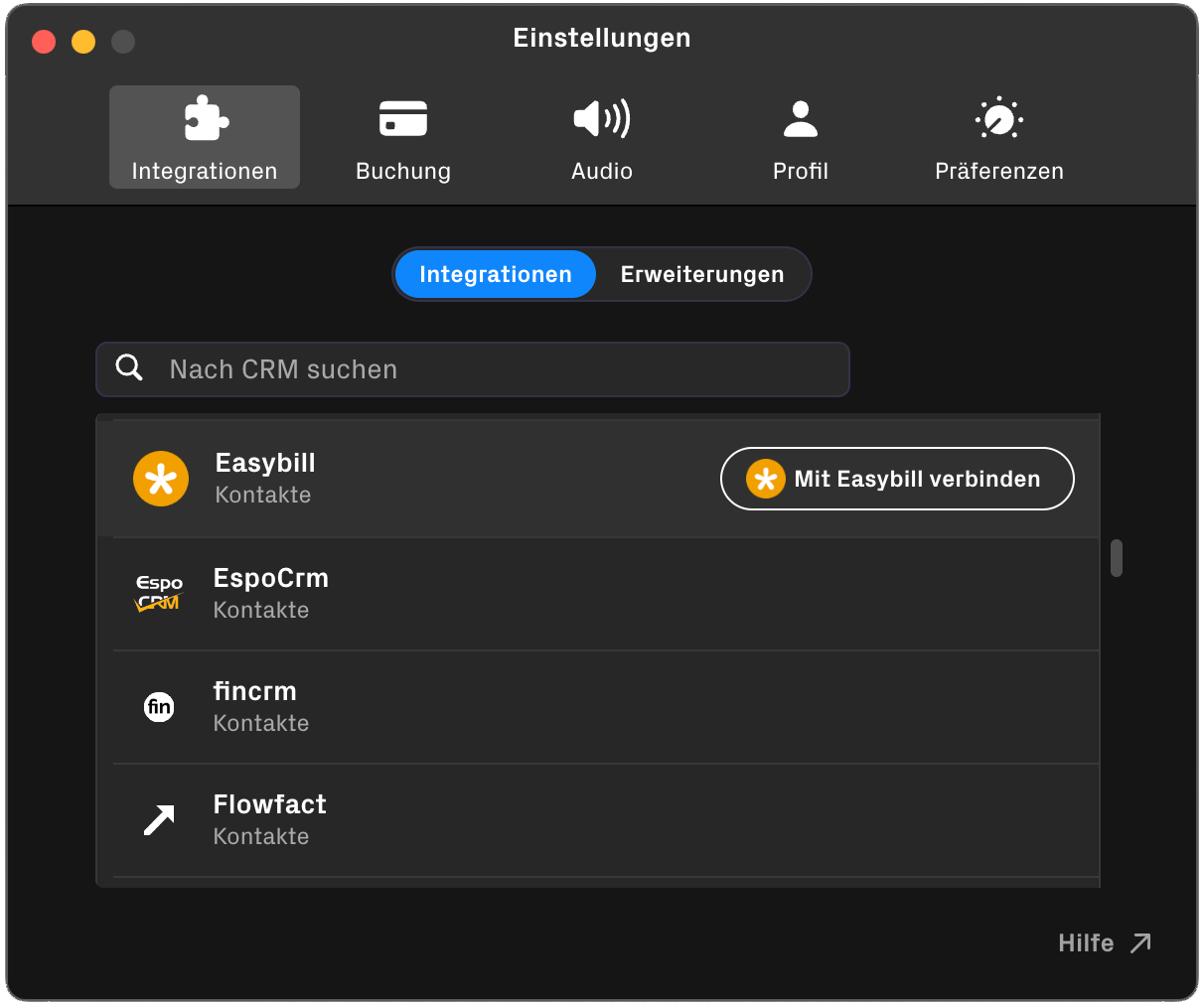Open Hilfe via the external link

1103,943
